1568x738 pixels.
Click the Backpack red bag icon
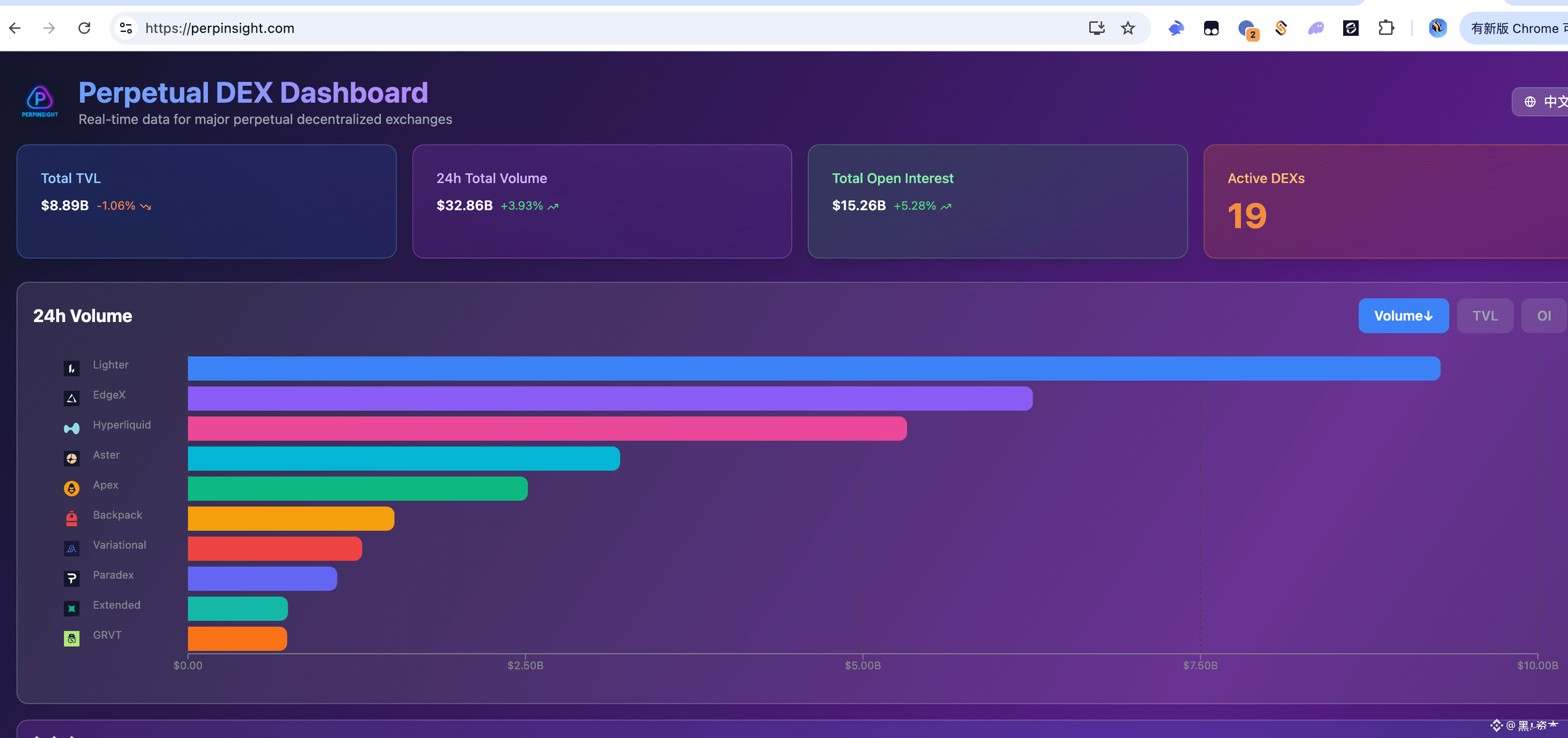(71, 518)
